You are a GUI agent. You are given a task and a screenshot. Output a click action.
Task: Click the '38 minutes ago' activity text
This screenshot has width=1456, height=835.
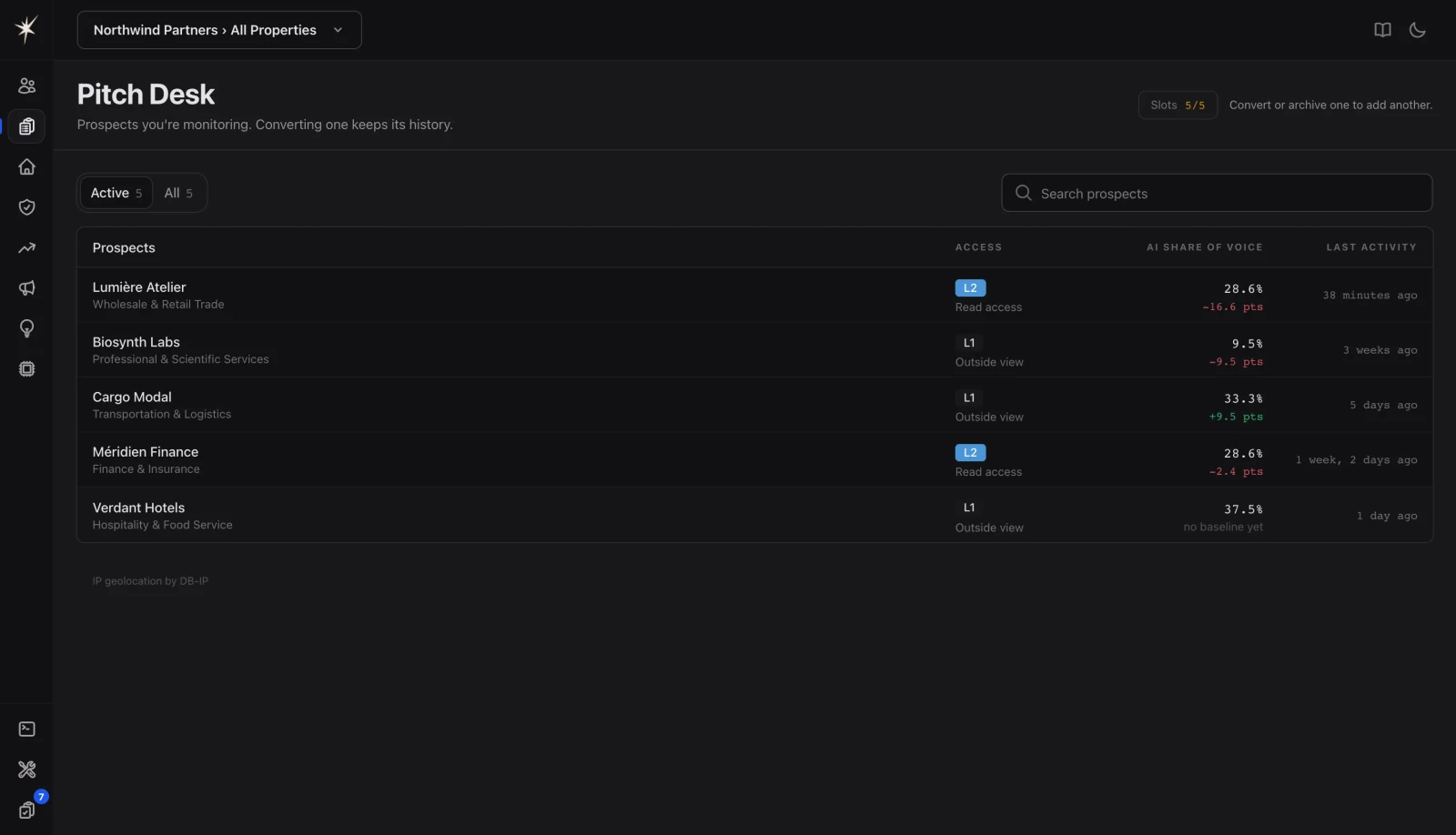(1370, 296)
